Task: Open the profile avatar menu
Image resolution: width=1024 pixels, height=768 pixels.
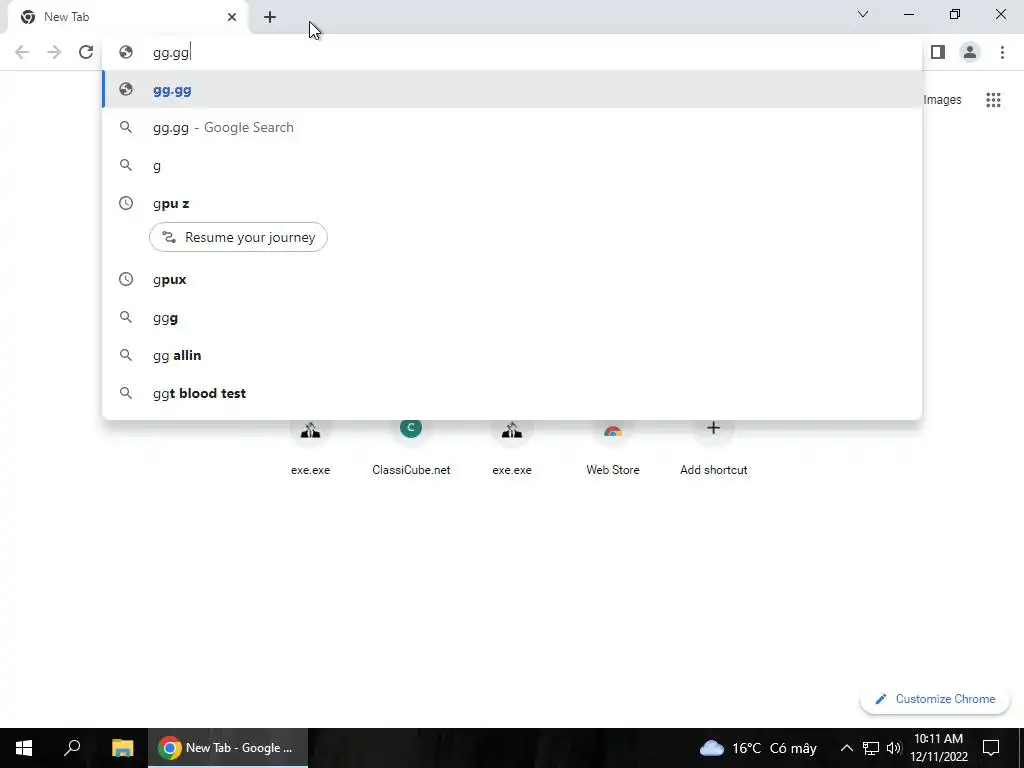Action: coord(970,52)
